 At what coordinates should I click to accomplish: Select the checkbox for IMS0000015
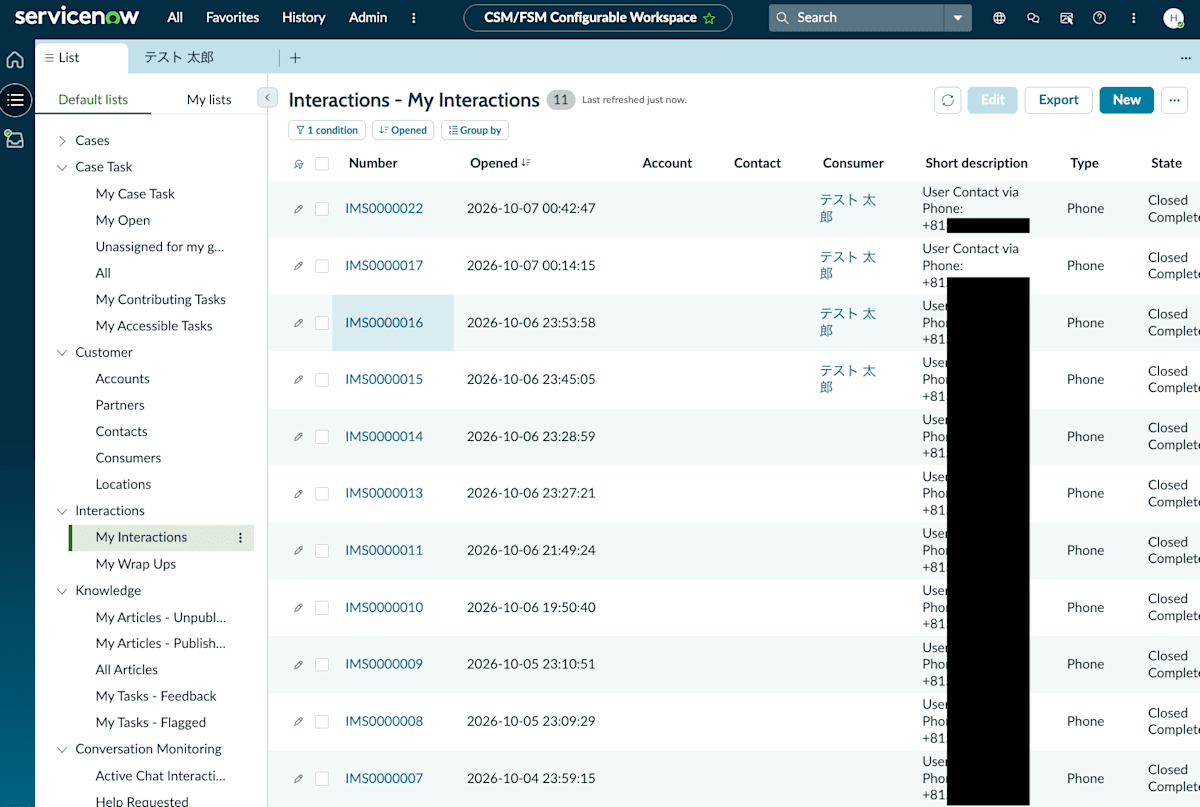322,380
